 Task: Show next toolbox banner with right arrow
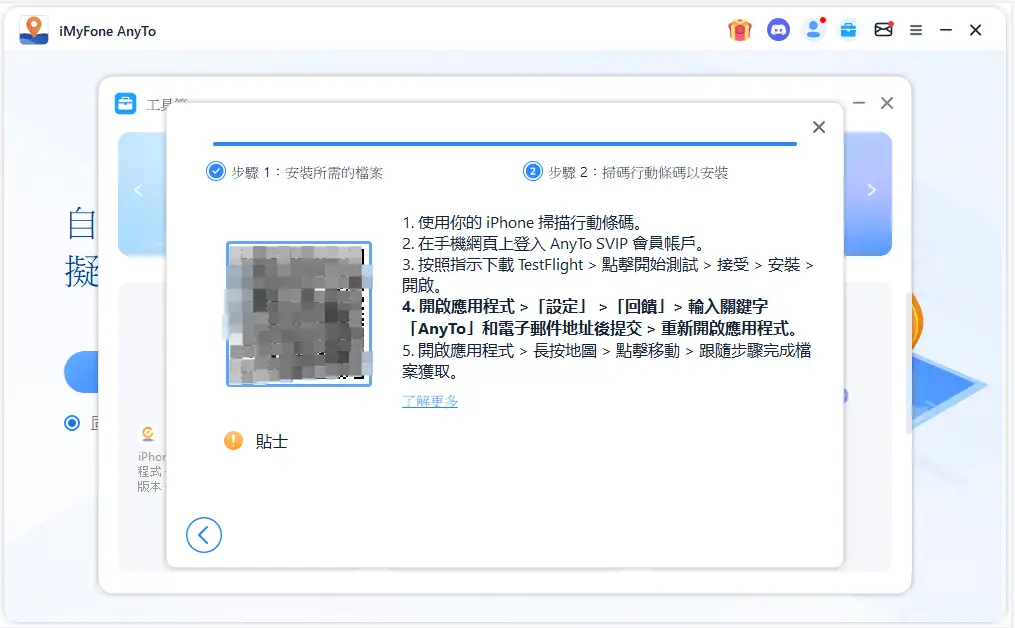point(871,190)
